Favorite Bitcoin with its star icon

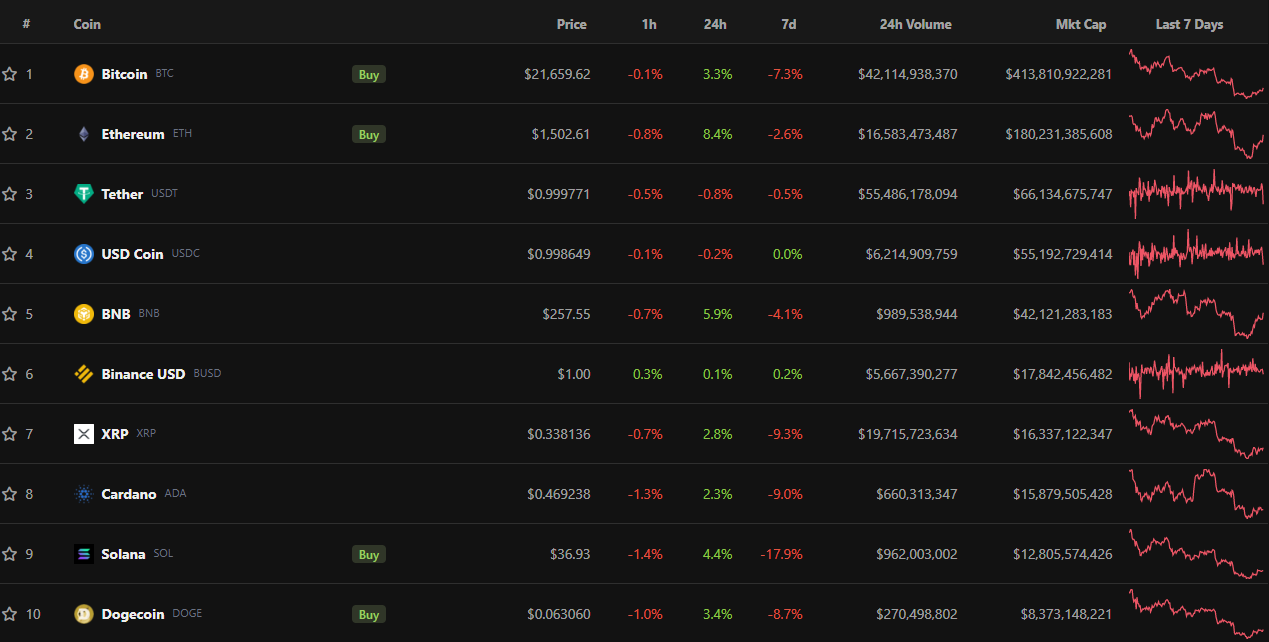coord(9,74)
